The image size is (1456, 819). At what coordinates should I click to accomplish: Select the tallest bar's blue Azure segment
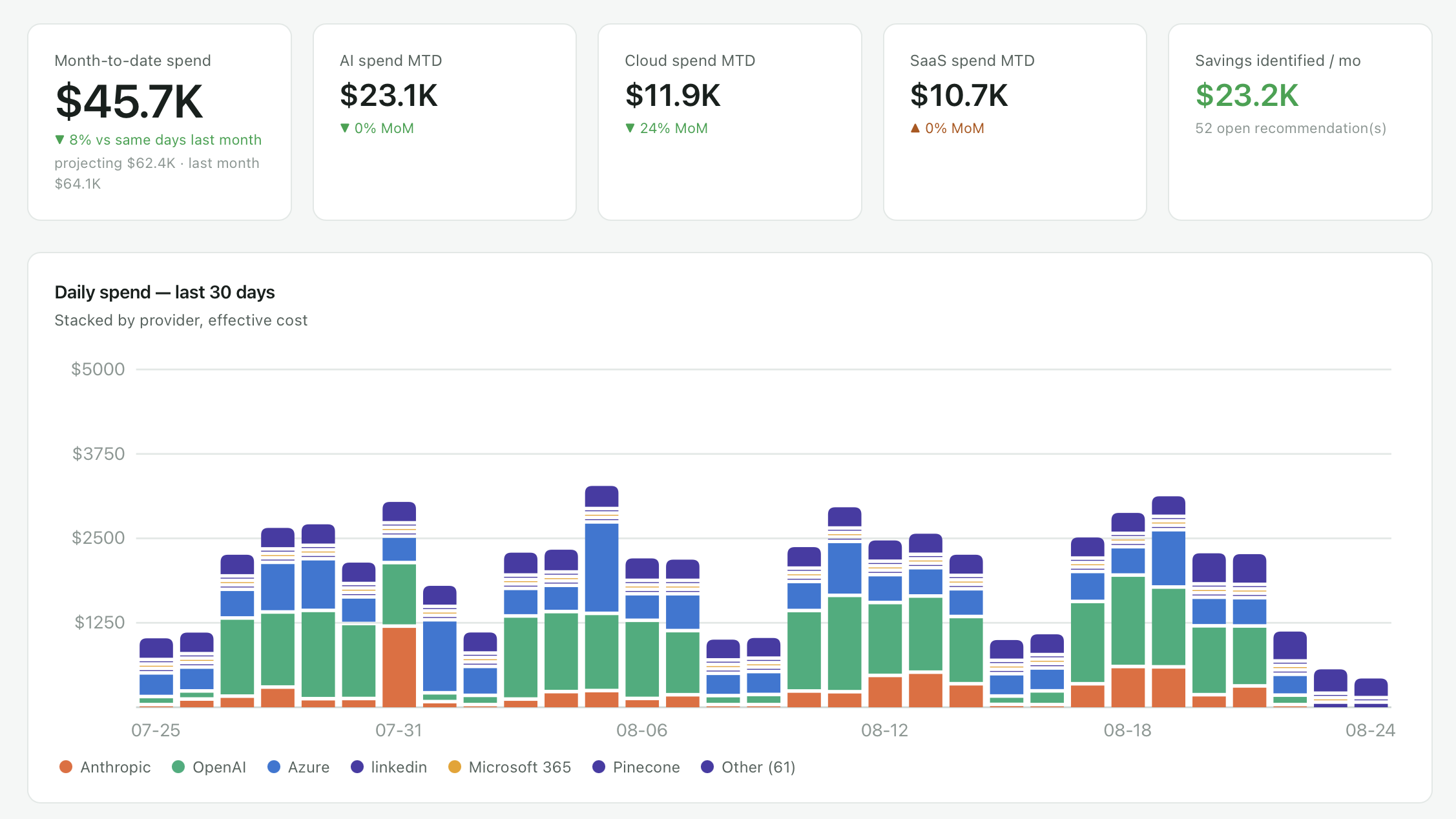point(601,568)
